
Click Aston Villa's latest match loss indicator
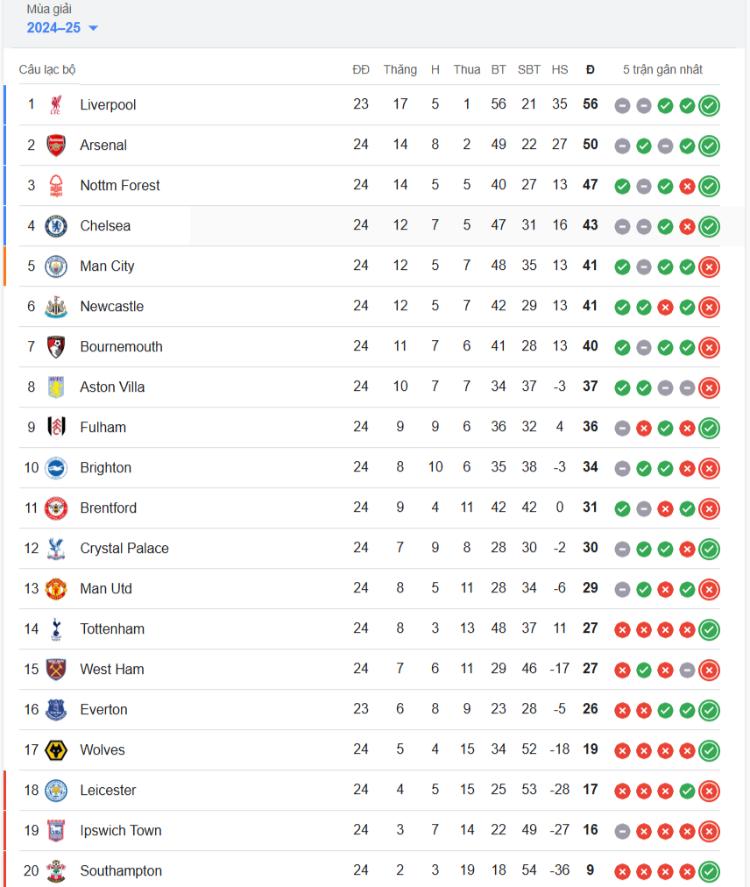[x=709, y=388]
